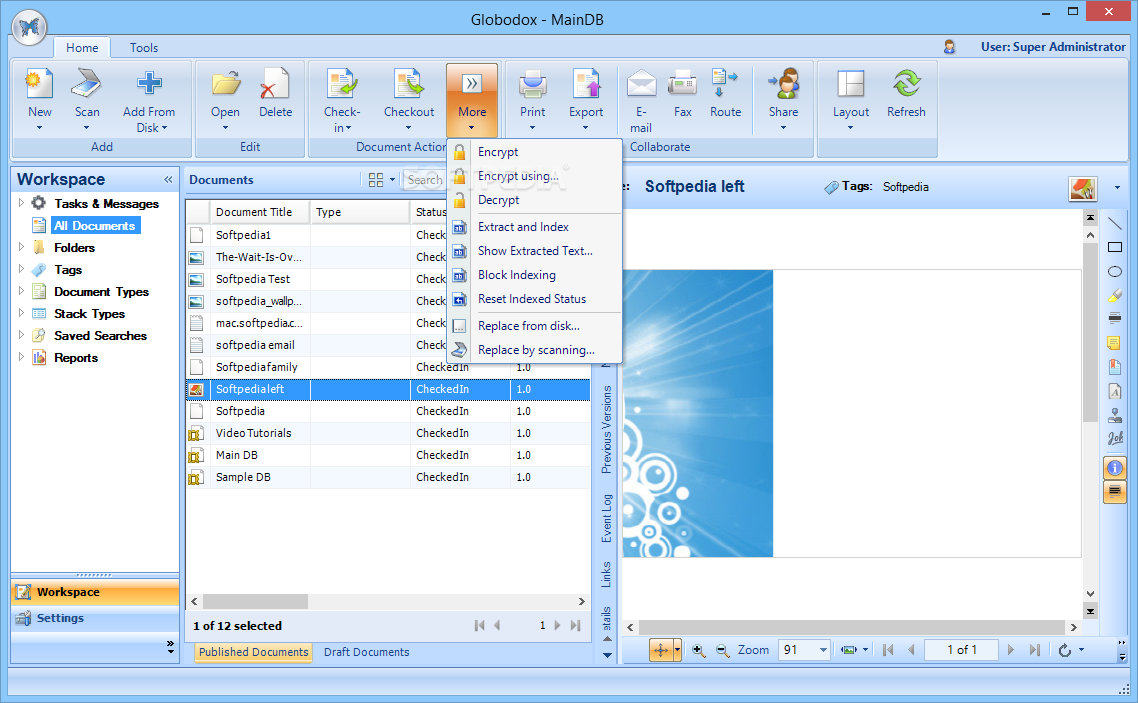Click the New document icon

39,83
